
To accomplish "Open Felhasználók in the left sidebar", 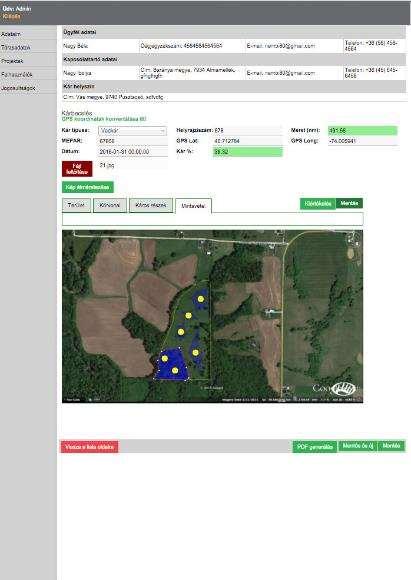I will 17,75.
